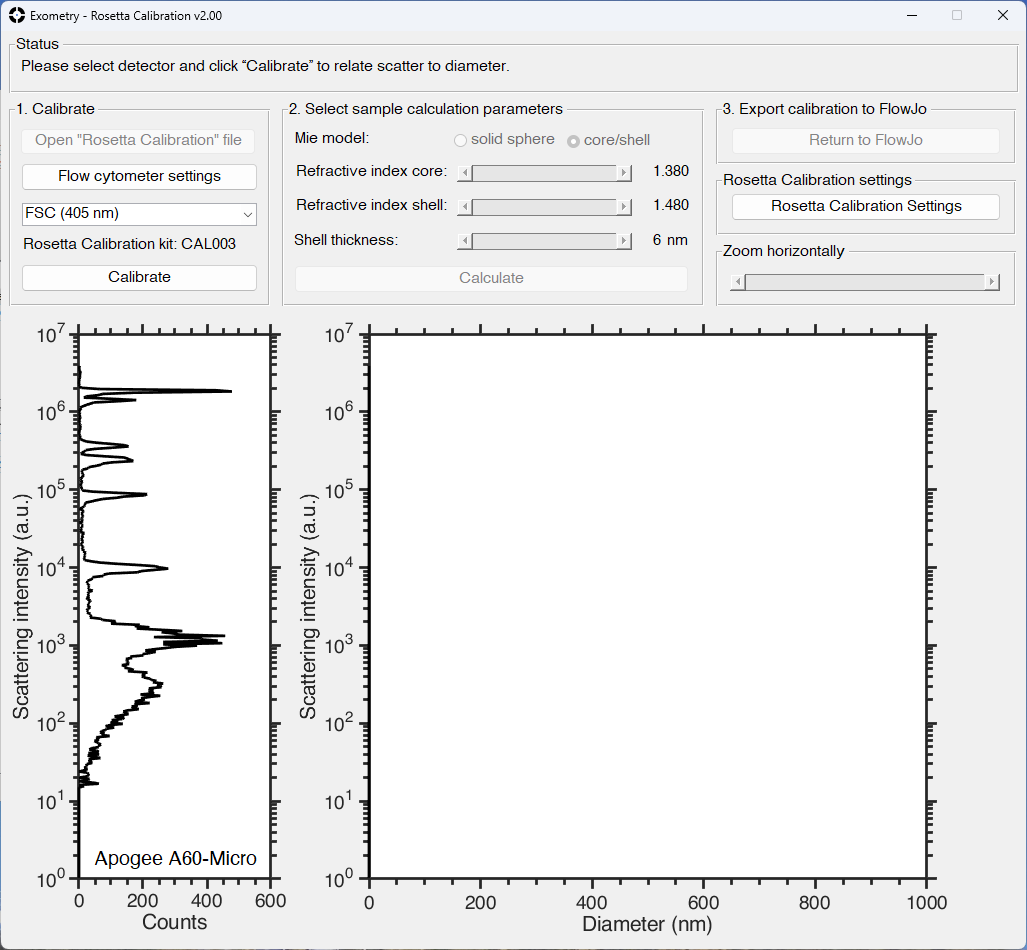Click the Apogee A60-Micro label in histogram

click(x=176, y=858)
